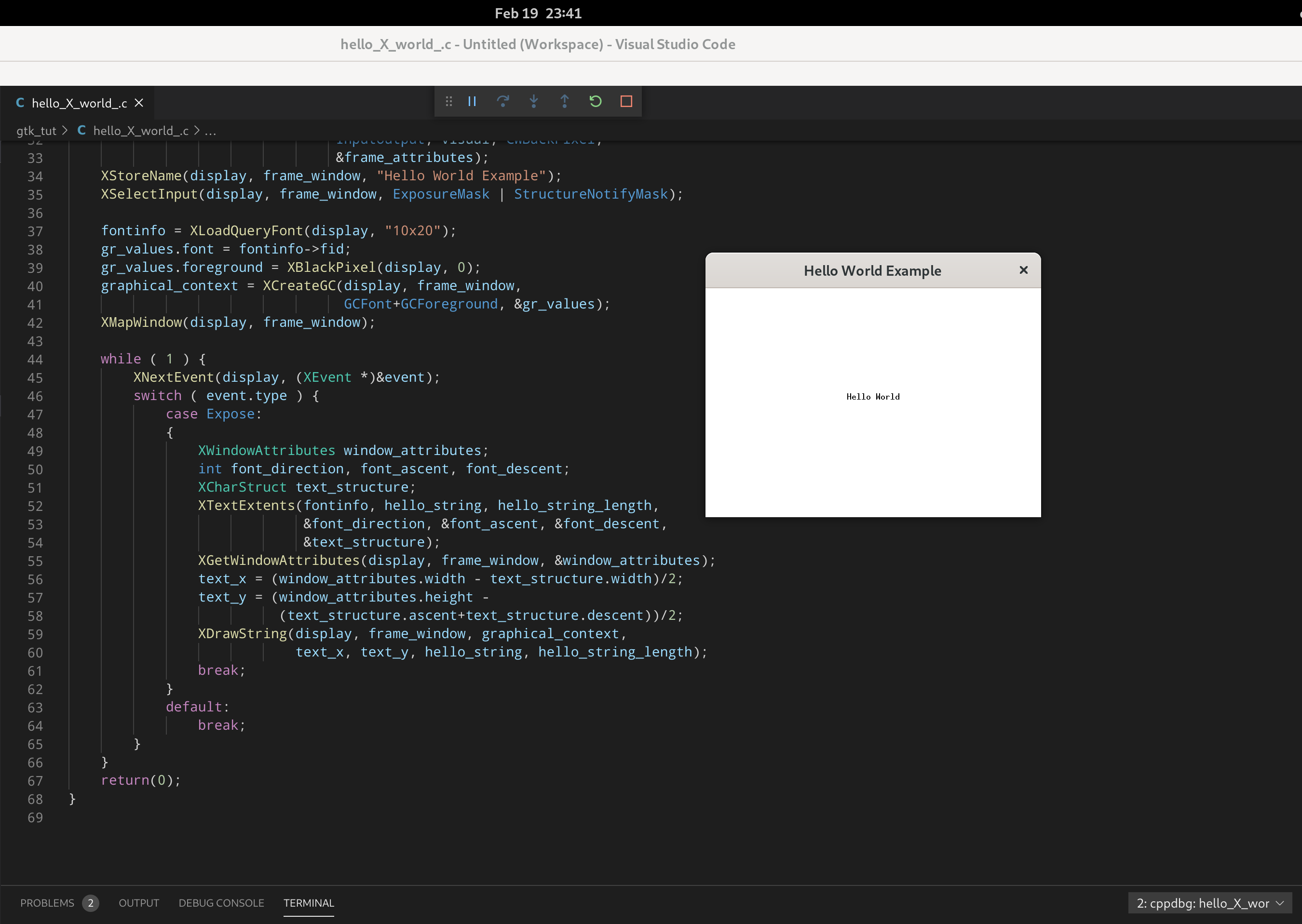Step over the current line
This screenshot has height=924, width=1302.
(503, 101)
